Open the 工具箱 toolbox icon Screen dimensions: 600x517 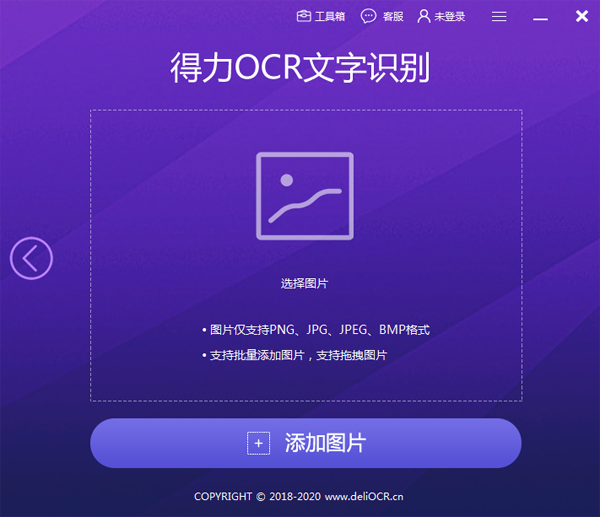click(304, 16)
